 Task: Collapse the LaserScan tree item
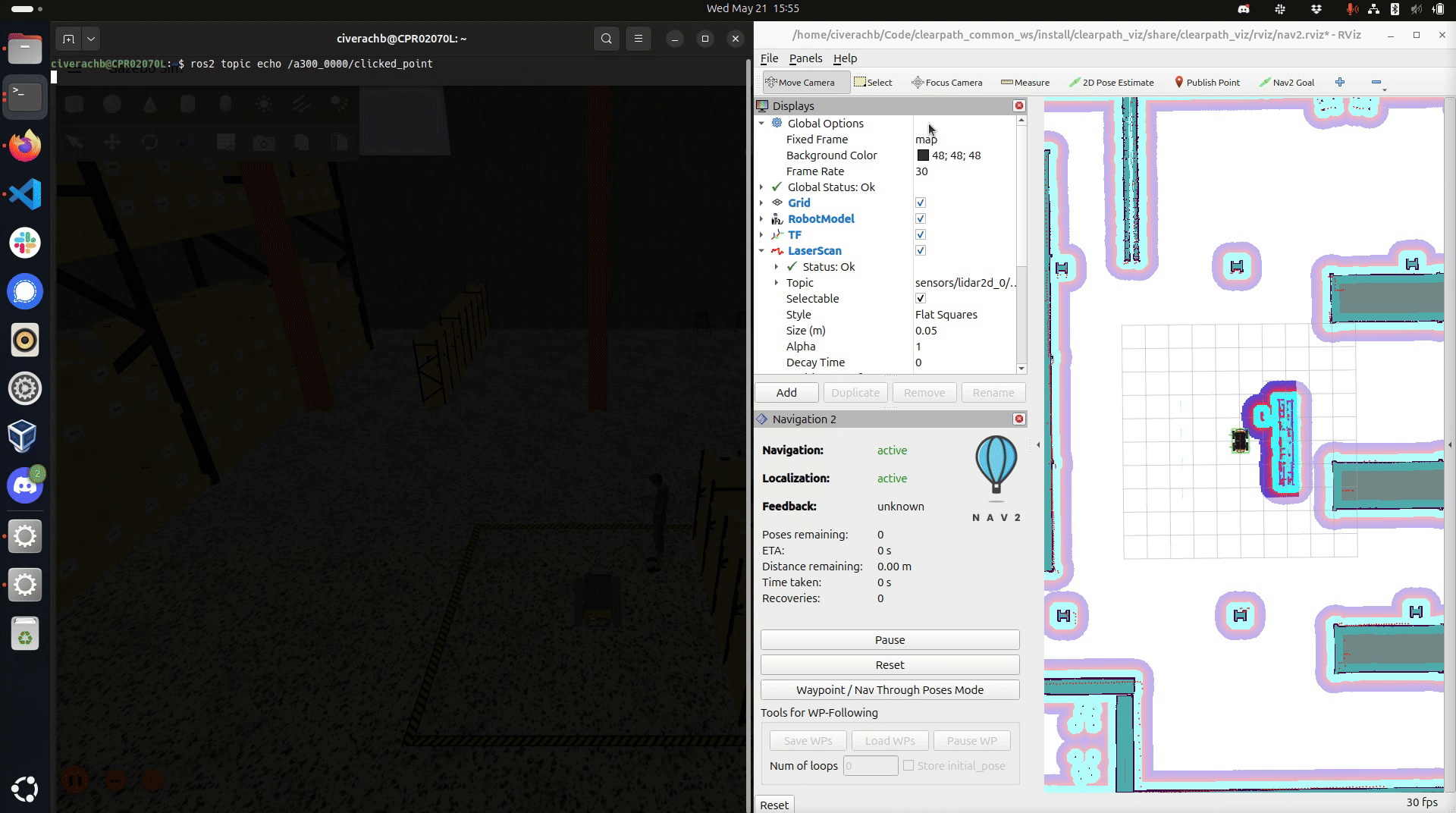click(x=761, y=250)
